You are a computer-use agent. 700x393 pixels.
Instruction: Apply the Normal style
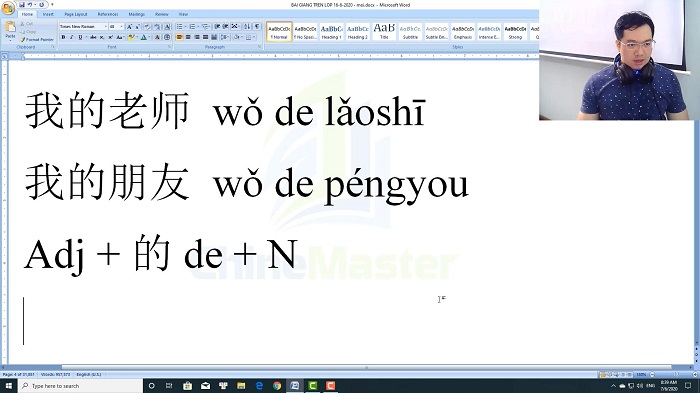[x=279, y=32]
